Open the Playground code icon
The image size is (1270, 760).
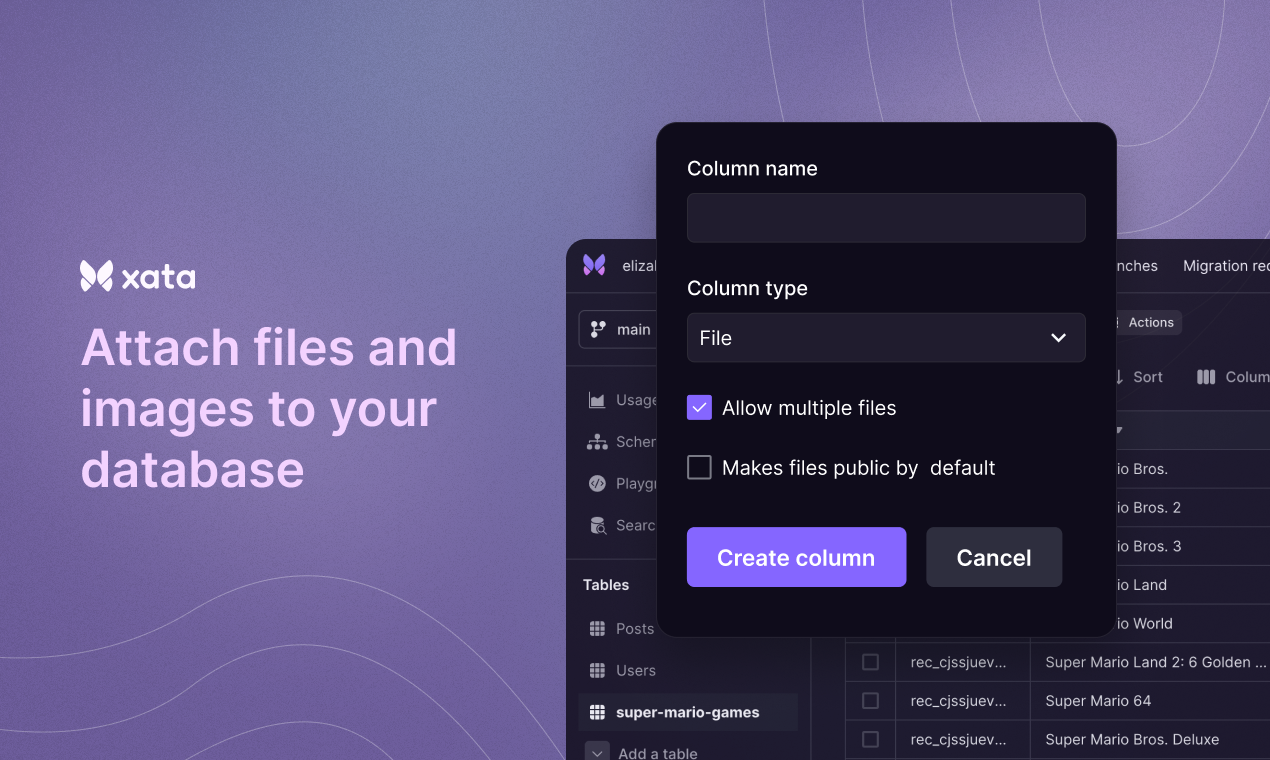[597, 484]
